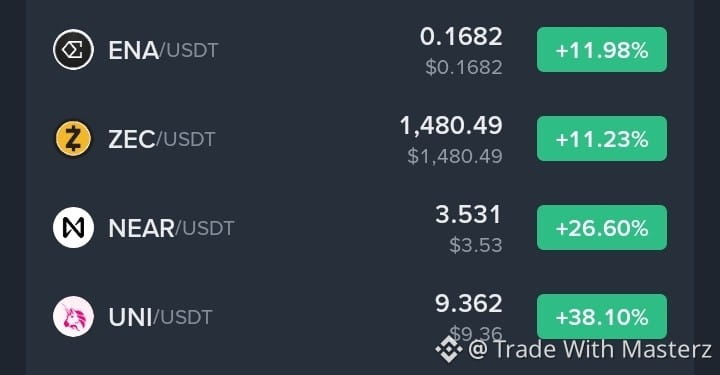Open the UNI/USDT trading pair
720x375 pixels.
(x=160, y=317)
